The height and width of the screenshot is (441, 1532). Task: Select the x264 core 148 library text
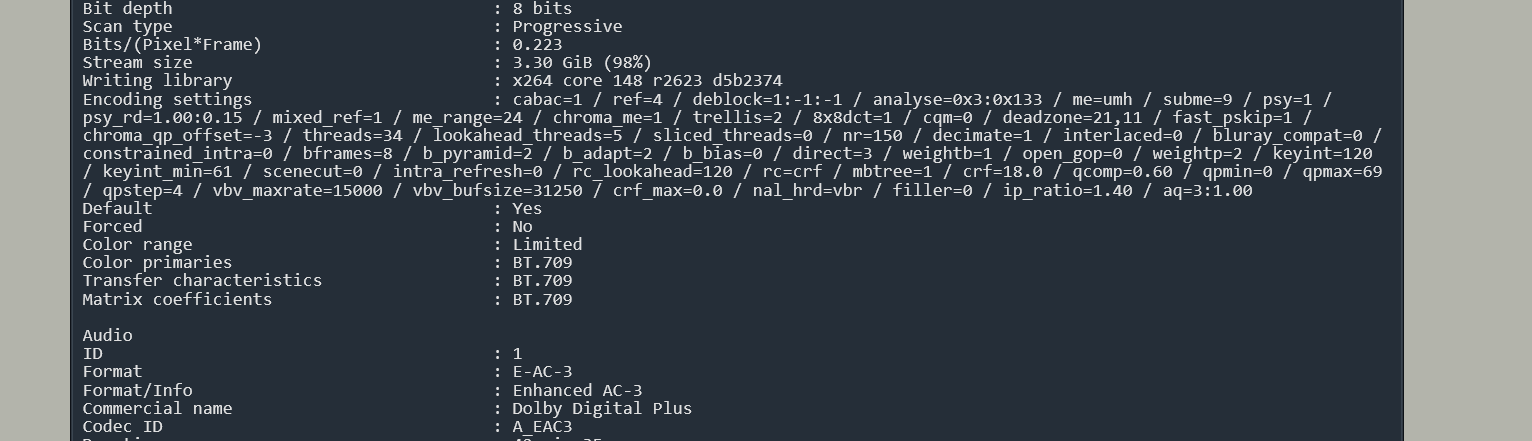coord(647,81)
